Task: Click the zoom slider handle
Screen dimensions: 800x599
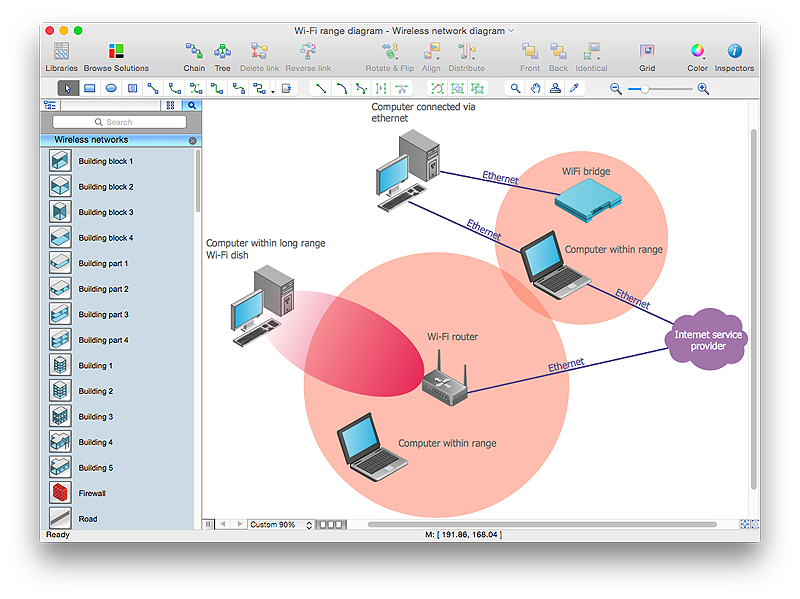Action: [645, 89]
